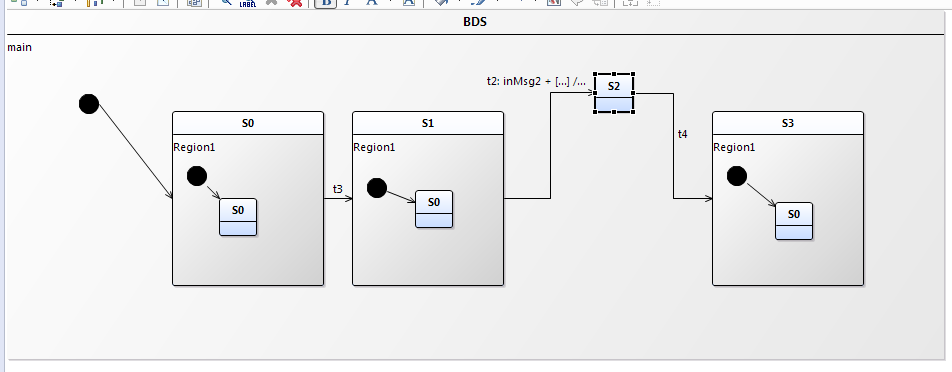Select the inner S0 substate within S3

pyautogui.click(x=794, y=221)
